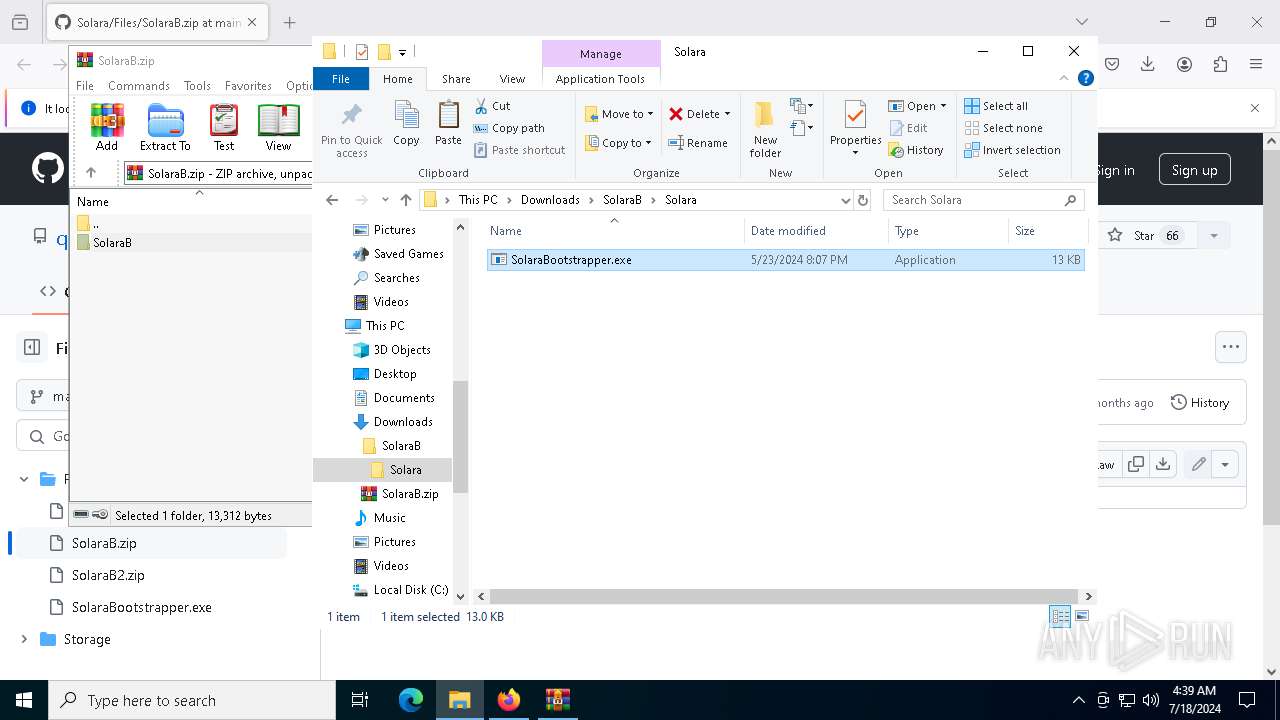Click WinRAR View toolbar icon

click(x=278, y=127)
